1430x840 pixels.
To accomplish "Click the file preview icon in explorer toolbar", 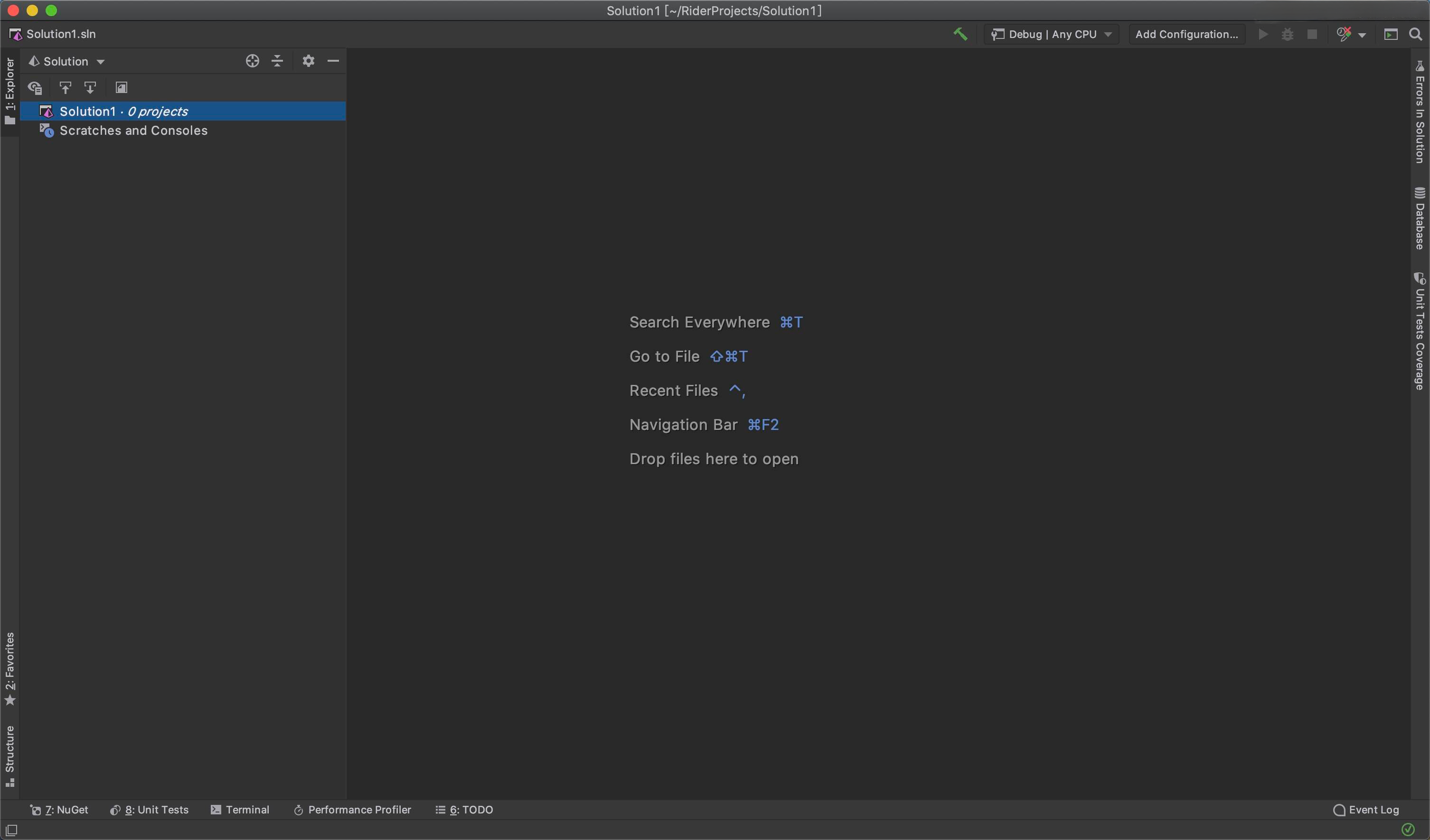I will 122,88.
